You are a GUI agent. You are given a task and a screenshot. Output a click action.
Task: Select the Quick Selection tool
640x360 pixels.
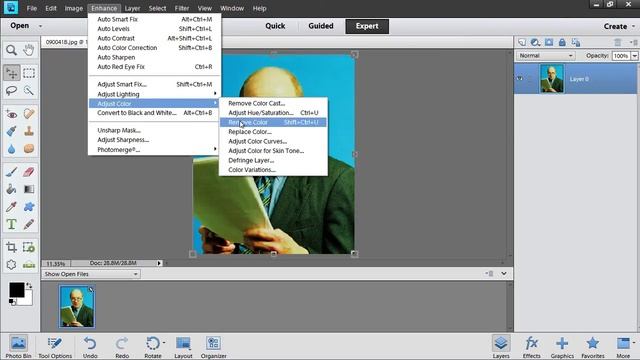tap(29, 91)
